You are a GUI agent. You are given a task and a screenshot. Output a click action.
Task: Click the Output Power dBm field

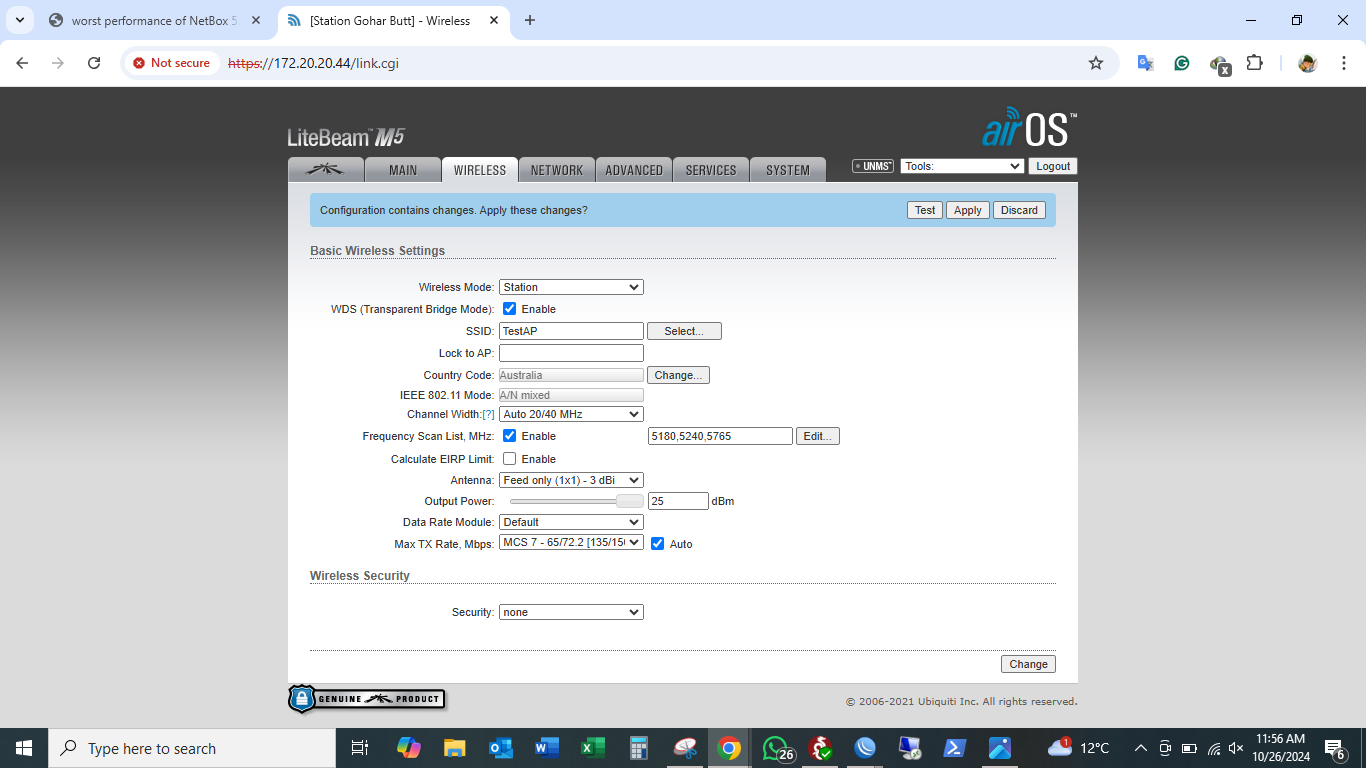coord(678,501)
